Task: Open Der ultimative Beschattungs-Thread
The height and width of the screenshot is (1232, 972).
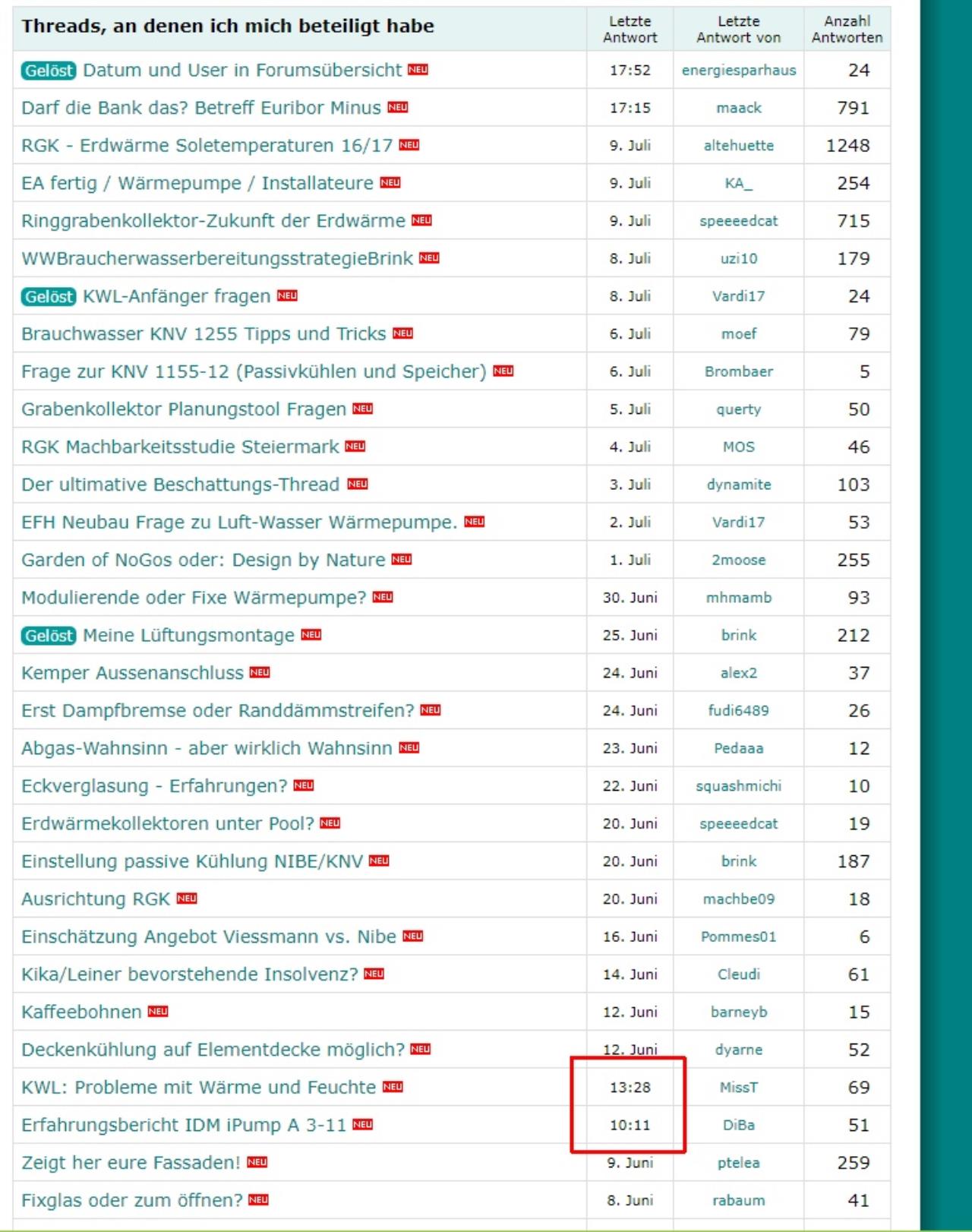Action: click(181, 485)
